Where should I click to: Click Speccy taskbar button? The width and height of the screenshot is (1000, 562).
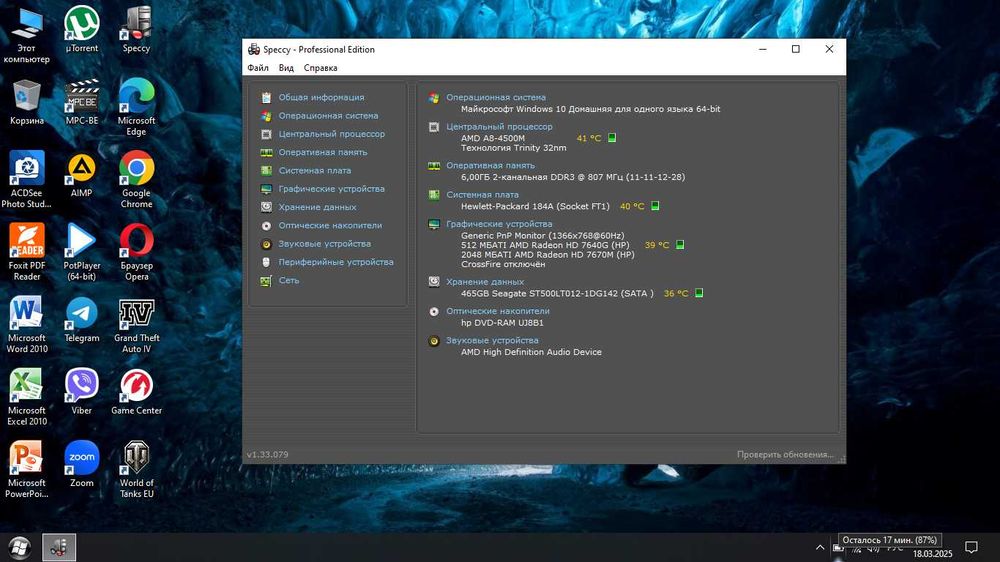coord(59,547)
